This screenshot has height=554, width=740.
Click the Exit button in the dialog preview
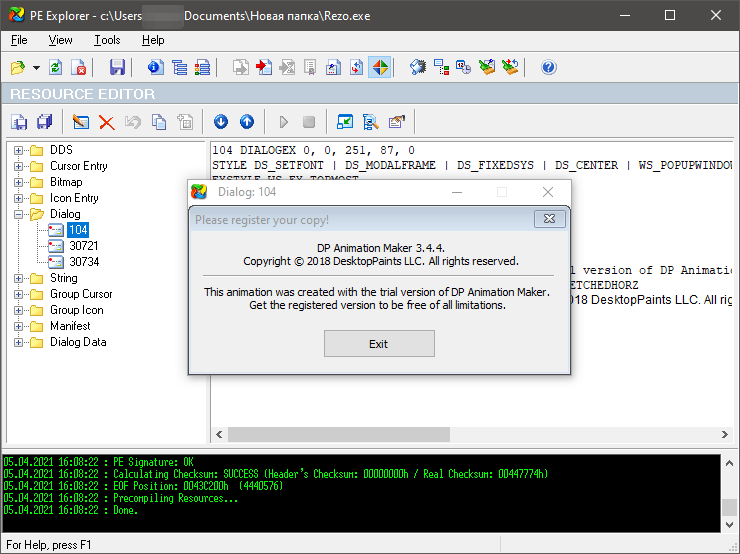pos(379,344)
